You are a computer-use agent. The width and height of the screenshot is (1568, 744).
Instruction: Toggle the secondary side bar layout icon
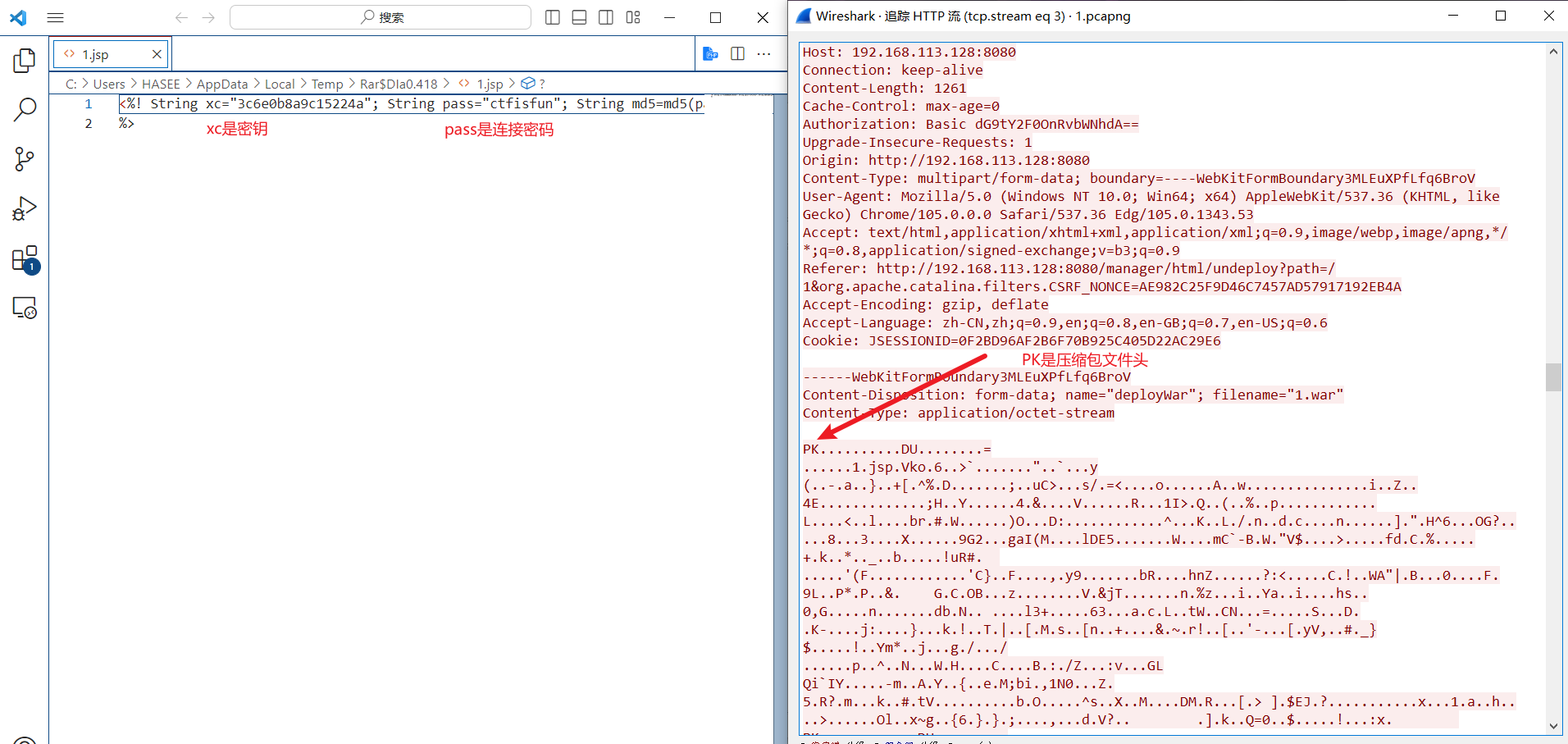tap(606, 17)
